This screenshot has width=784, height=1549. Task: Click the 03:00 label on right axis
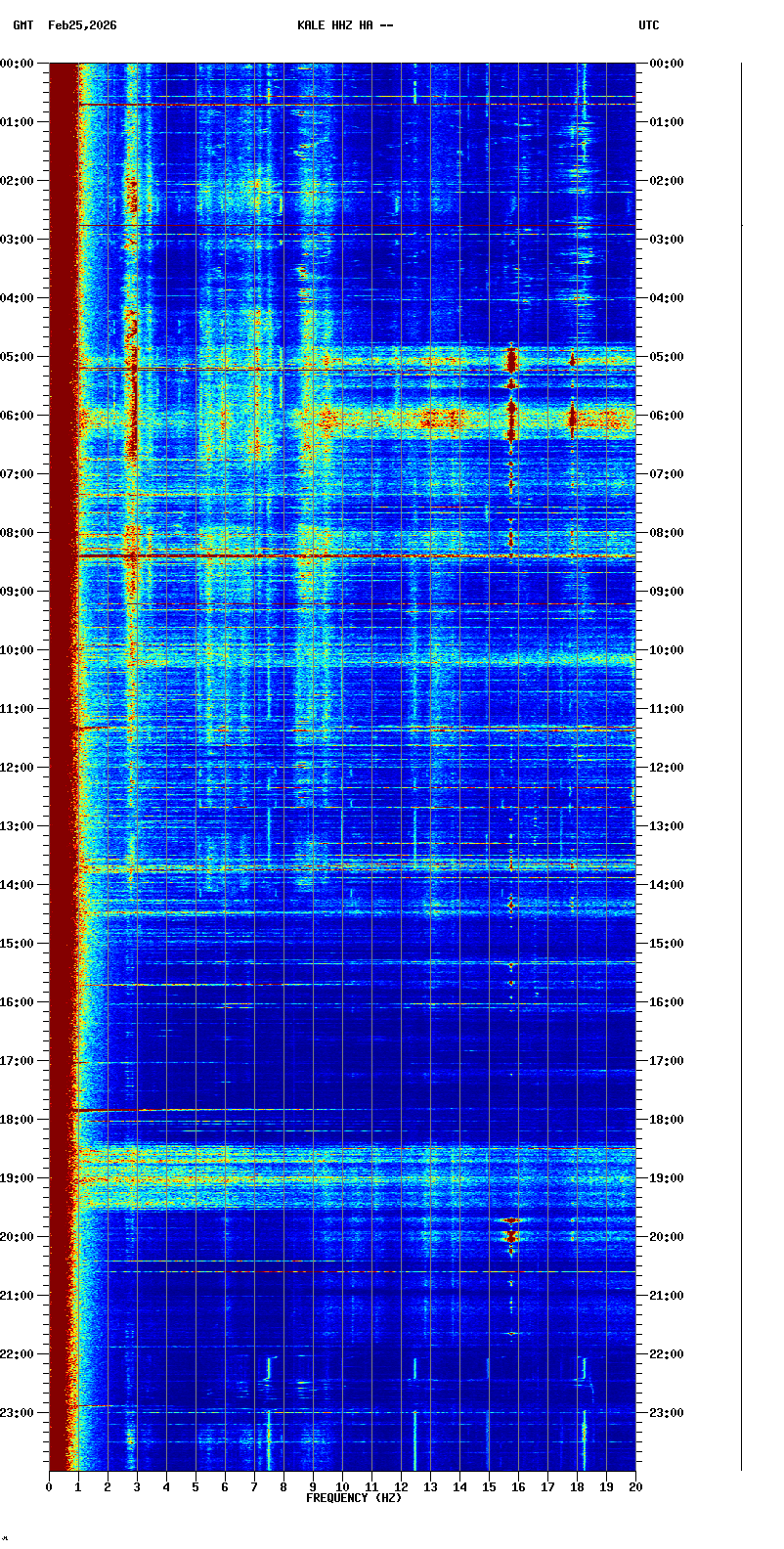pyautogui.click(x=667, y=240)
